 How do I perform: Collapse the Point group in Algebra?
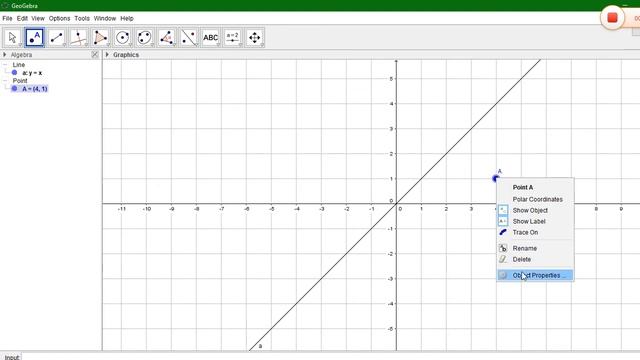click(x=5, y=80)
